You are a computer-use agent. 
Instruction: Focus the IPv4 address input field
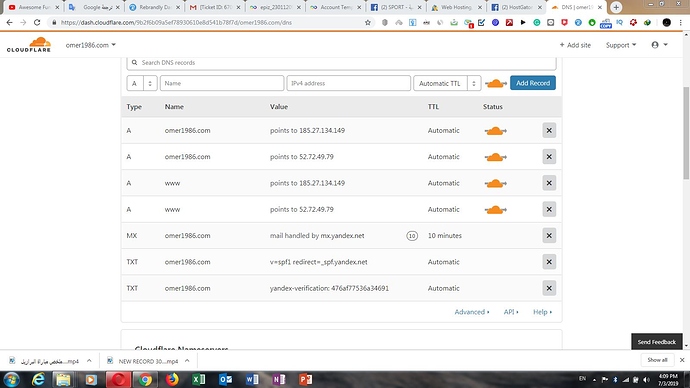[x=349, y=83]
